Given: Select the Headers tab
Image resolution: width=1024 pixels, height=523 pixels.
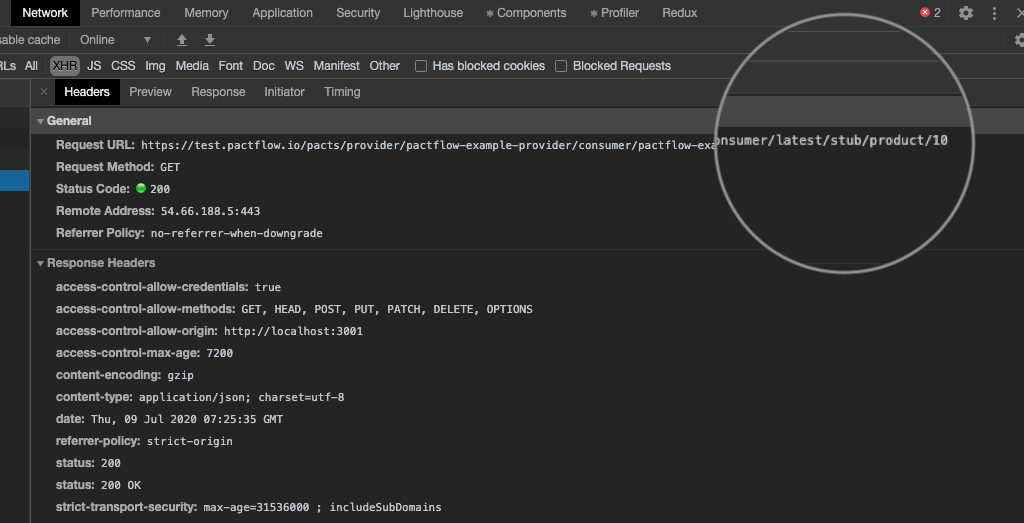Looking at the screenshot, I should tap(87, 92).
